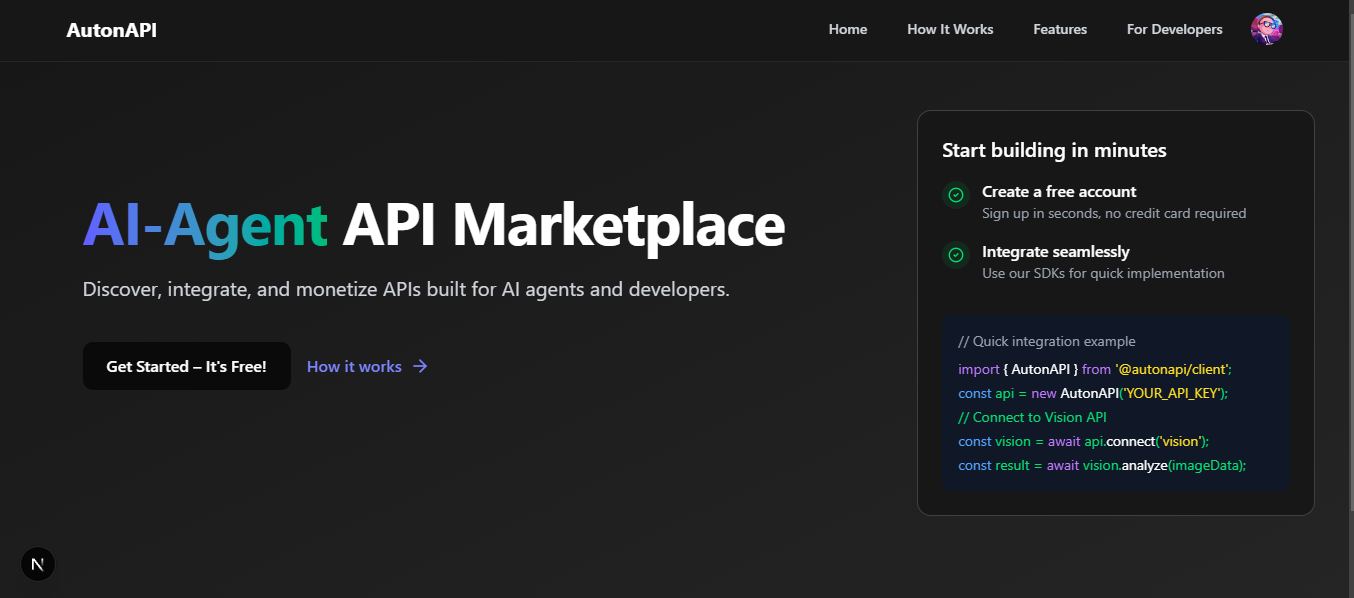Click the quick integration code example panel
The image size is (1354, 598).
click(1116, 403)
